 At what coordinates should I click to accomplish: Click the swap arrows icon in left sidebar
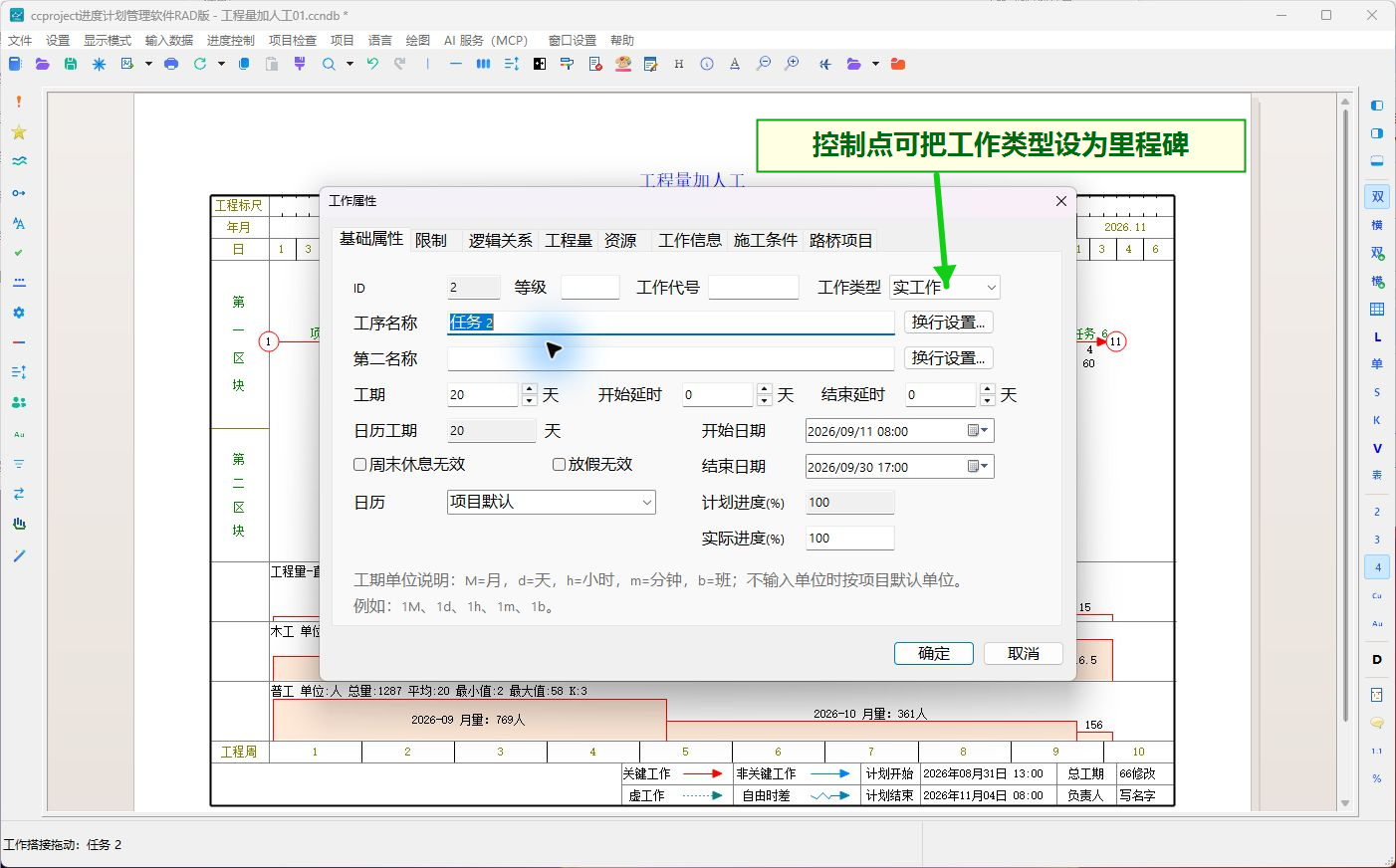(x=19, y=494)
